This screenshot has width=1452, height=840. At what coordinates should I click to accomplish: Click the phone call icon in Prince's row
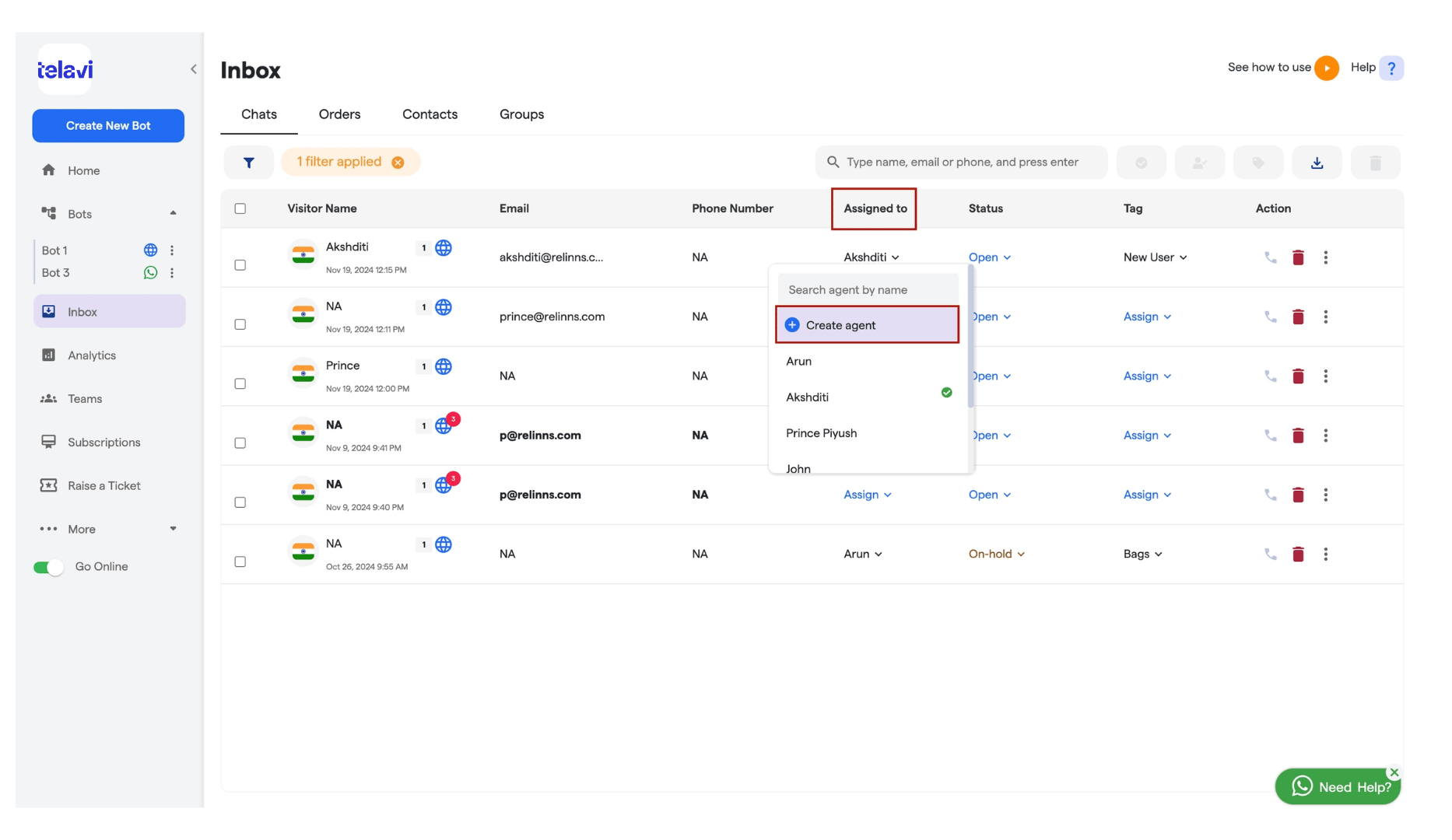pyautogui.click(x=1270, y=376)
